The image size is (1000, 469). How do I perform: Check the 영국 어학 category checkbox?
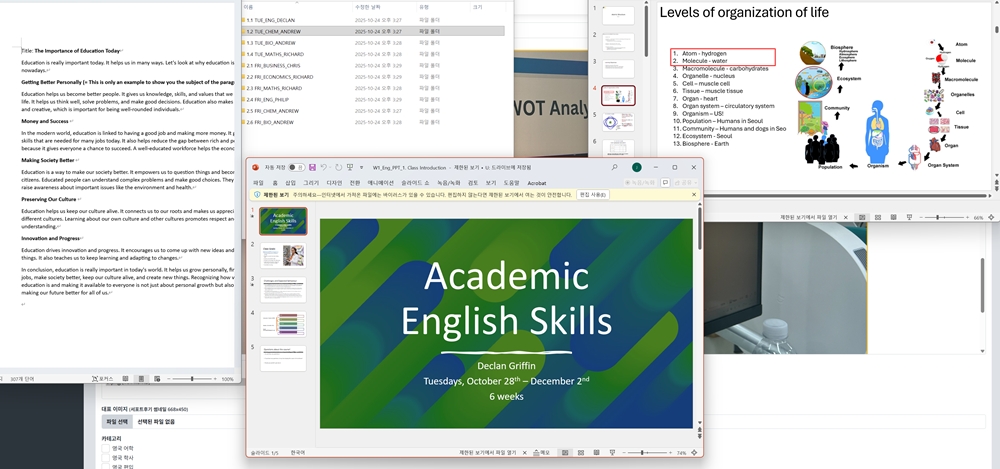(x=106, y=448)
